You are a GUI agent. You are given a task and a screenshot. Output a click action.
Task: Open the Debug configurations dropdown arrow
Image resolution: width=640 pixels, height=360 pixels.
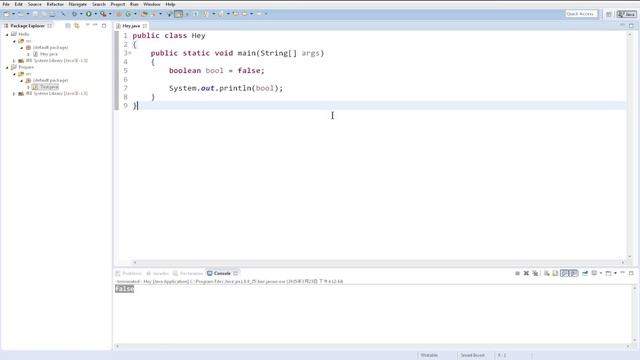click(81, 14)
